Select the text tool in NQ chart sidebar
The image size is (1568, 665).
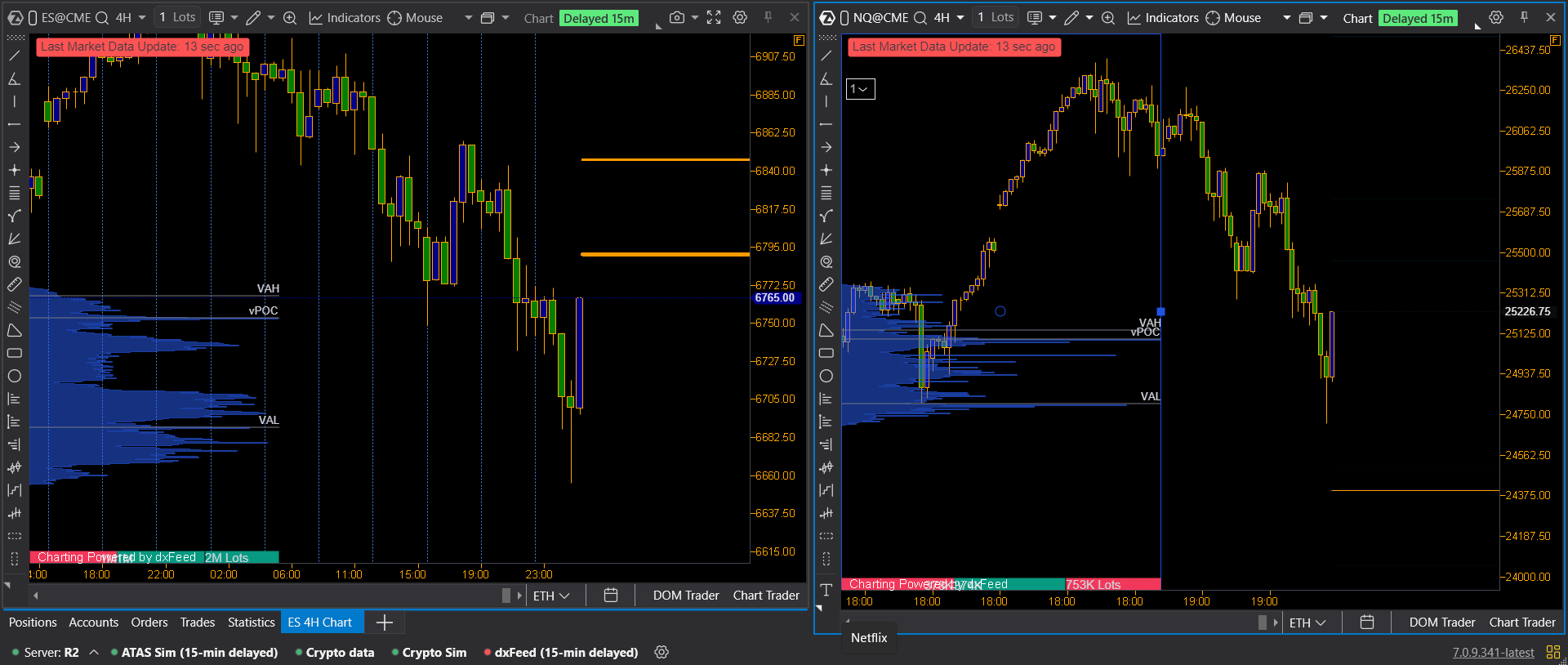coord(826,590)
